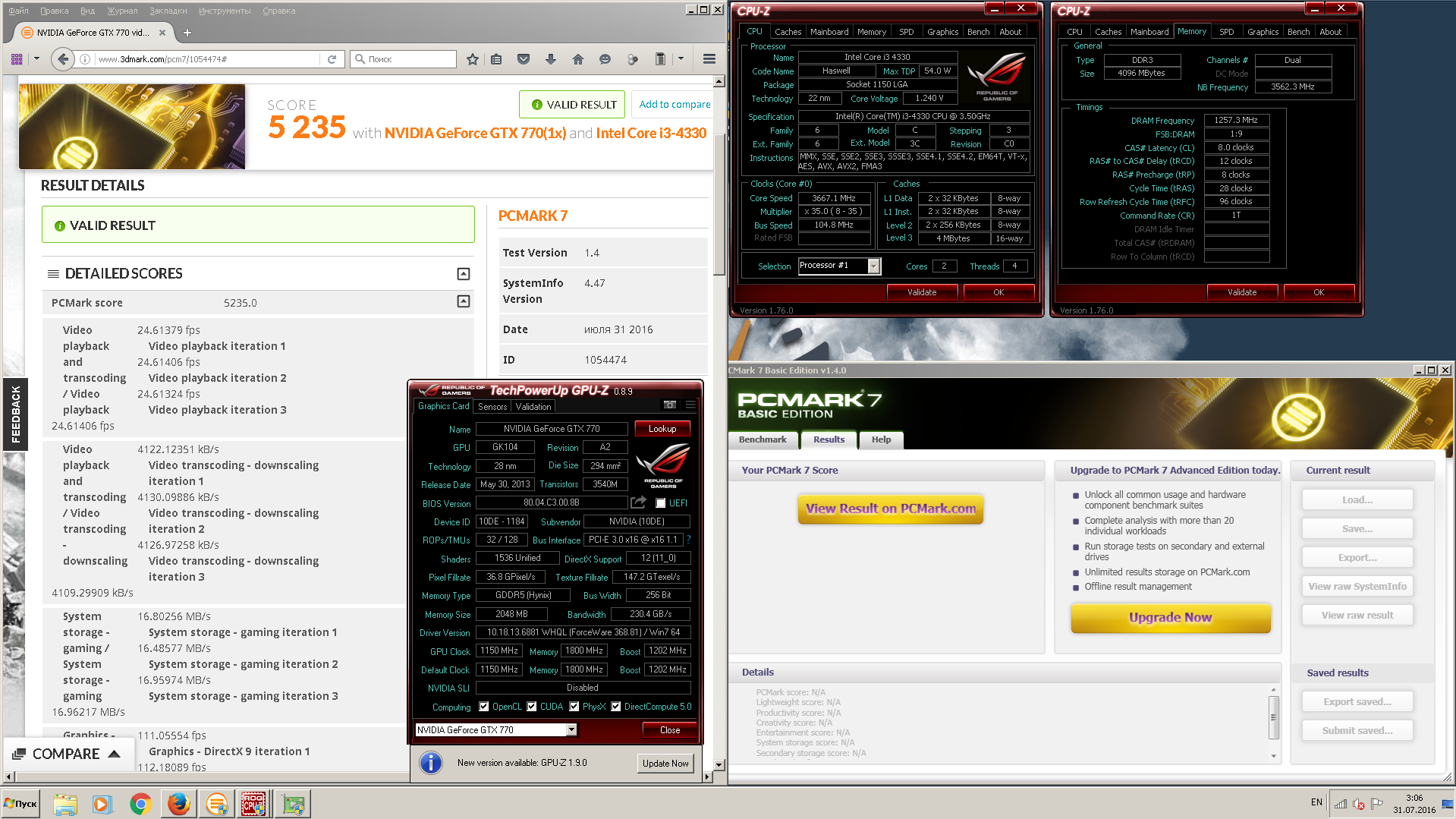This screenshot has height=819, width=1456.
Task: Open a new Firefox tab with plus icon
Action: pyautogui.click(x=187, y=33)
